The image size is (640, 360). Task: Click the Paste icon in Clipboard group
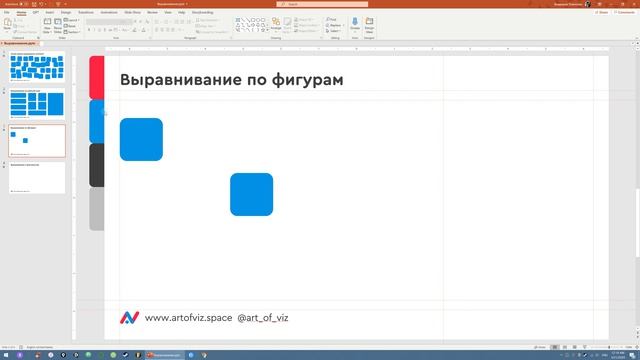pos(7,23)
